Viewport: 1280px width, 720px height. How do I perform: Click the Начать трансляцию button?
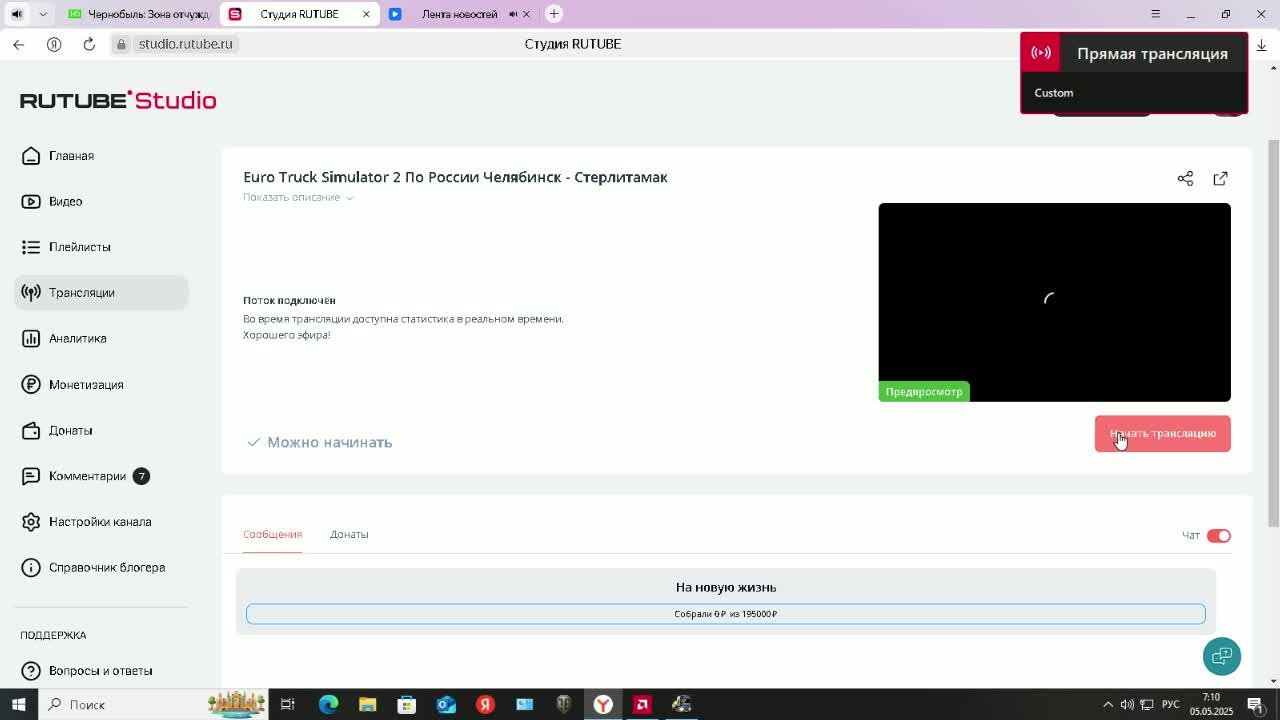click(x=1162, y=434)
